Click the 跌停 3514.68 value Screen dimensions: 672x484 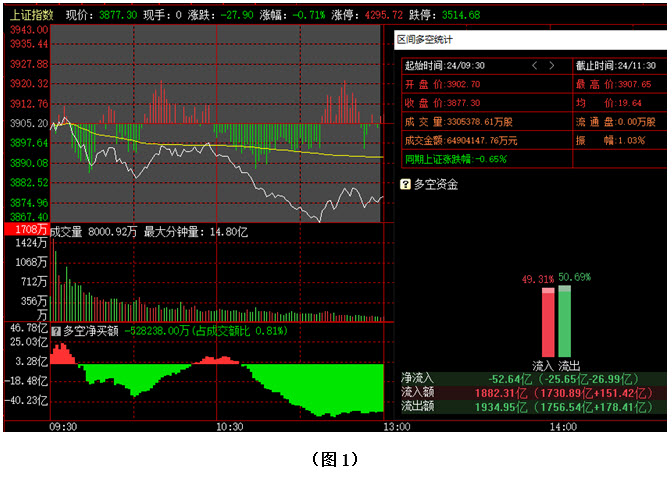point(461,15)
